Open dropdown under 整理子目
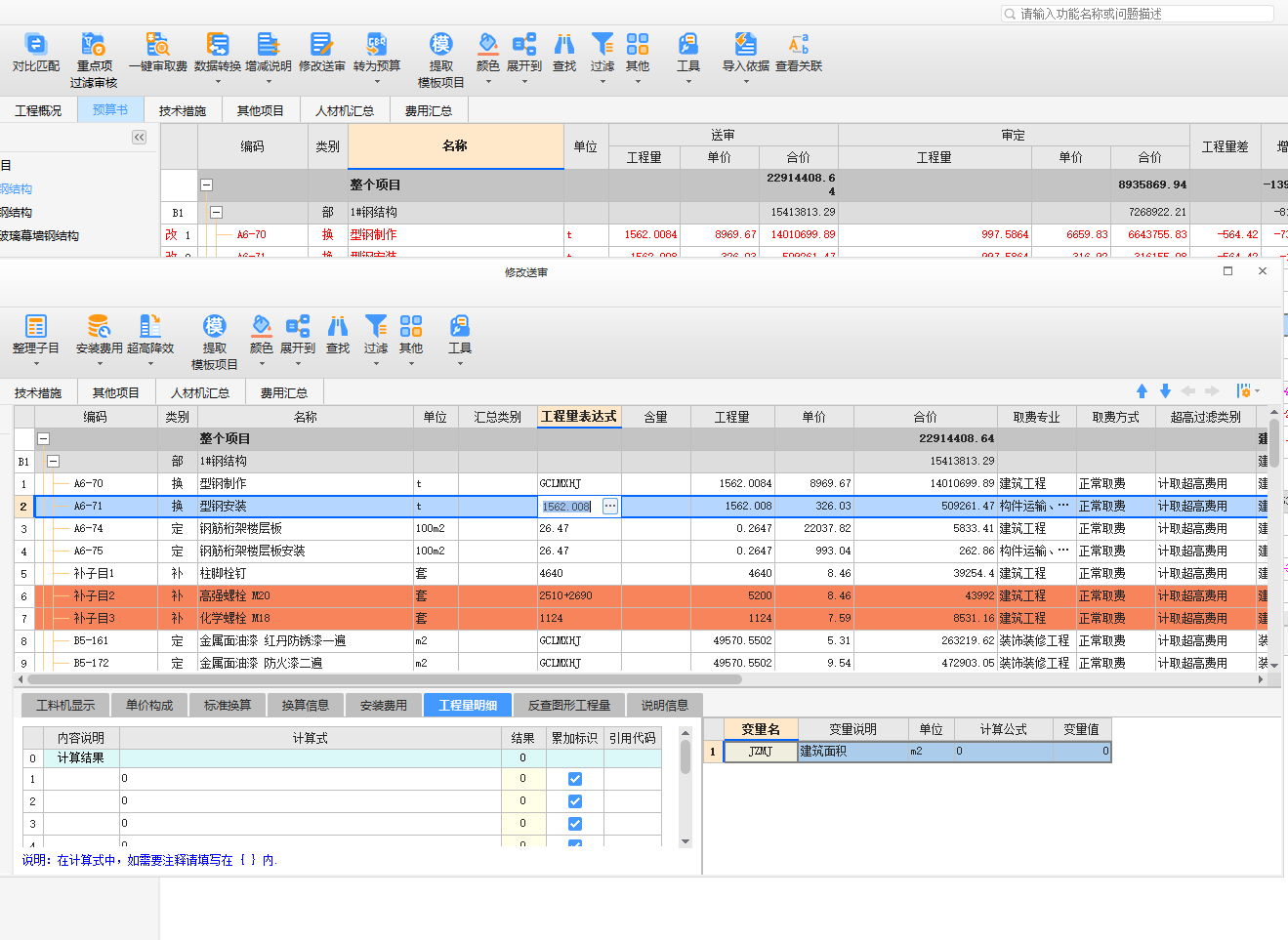 point(36,364)
